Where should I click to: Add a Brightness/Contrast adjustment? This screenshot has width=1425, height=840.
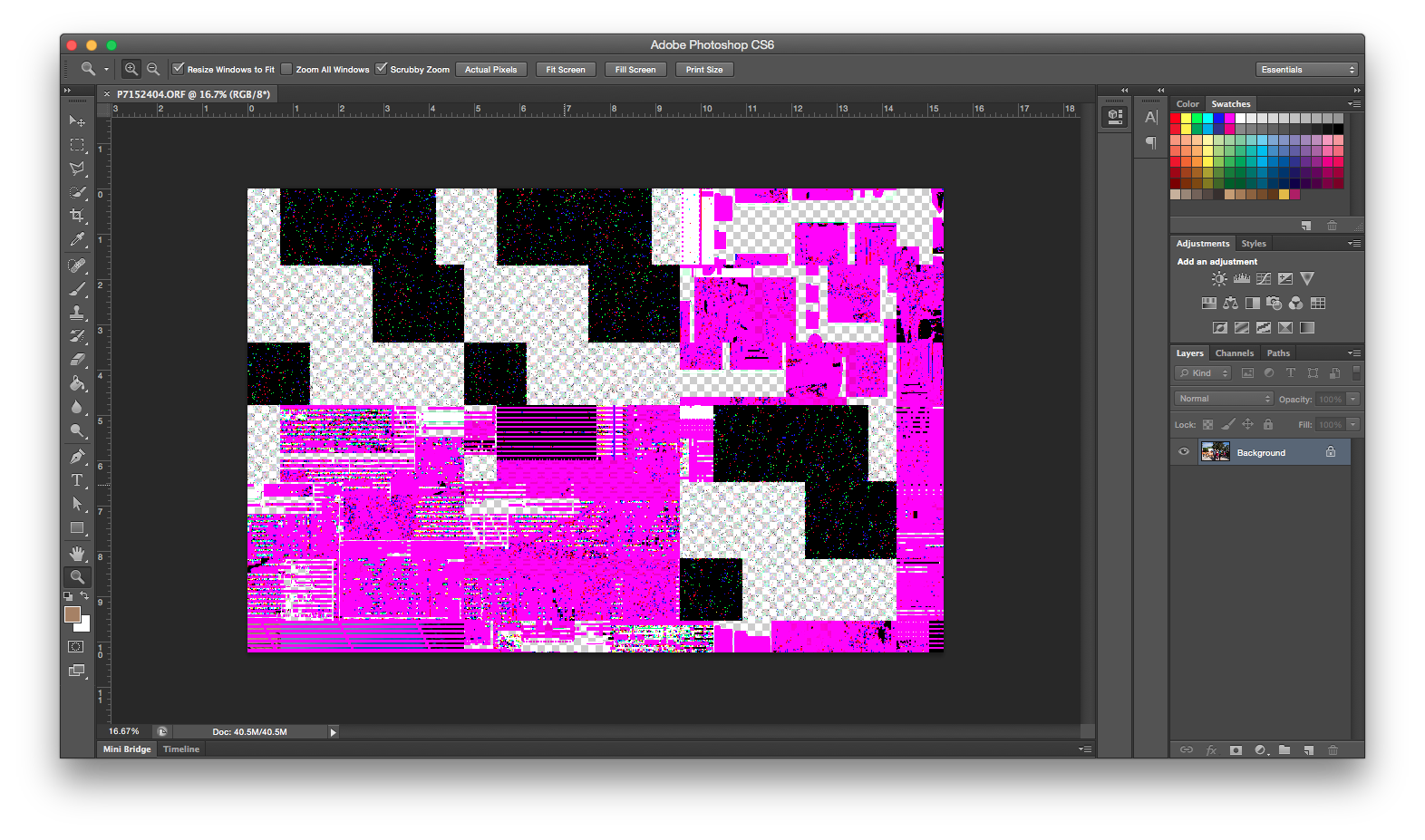(x=1219, y=279)
